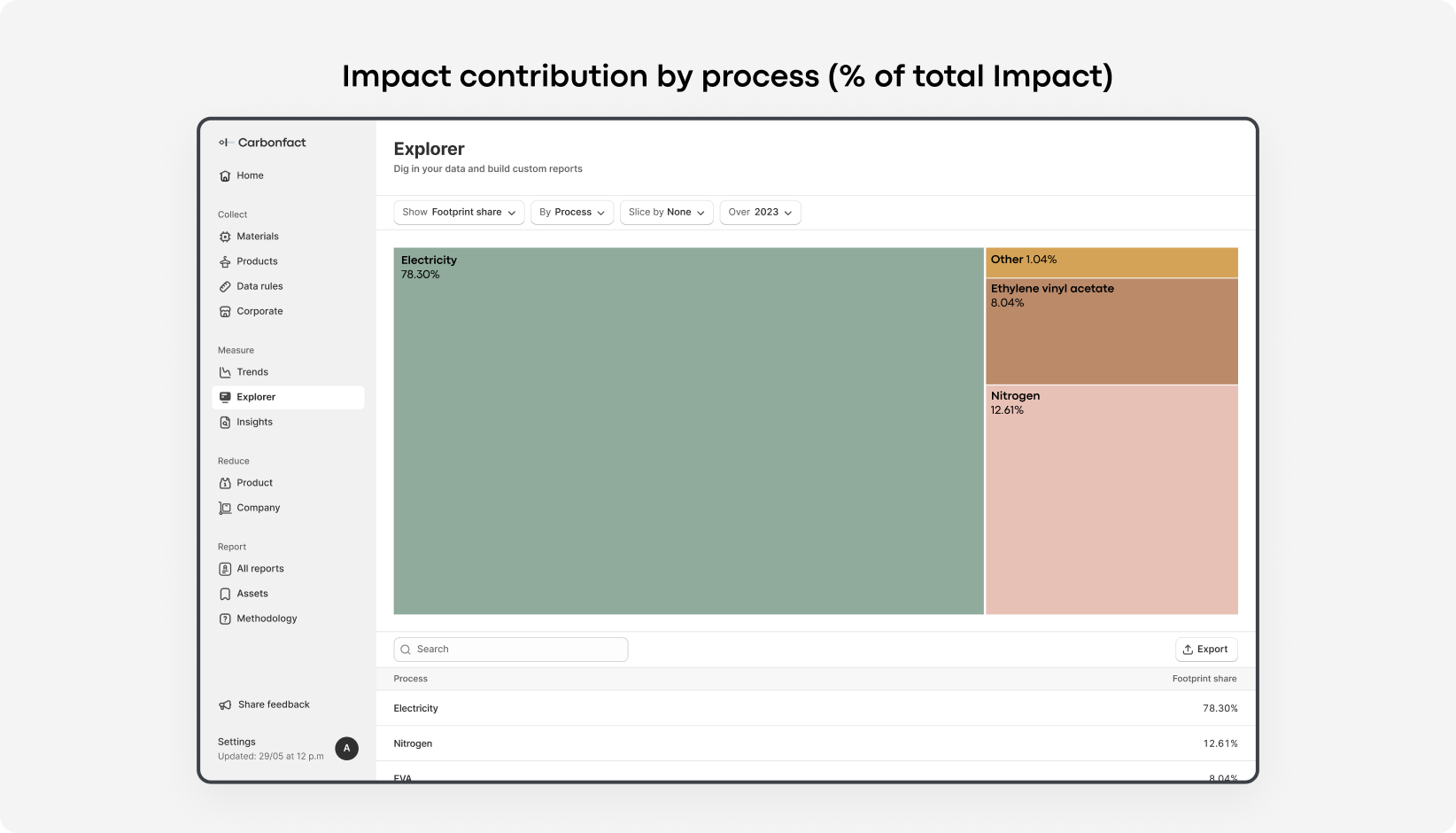Click the Insights icon

[x=225, y=422]
